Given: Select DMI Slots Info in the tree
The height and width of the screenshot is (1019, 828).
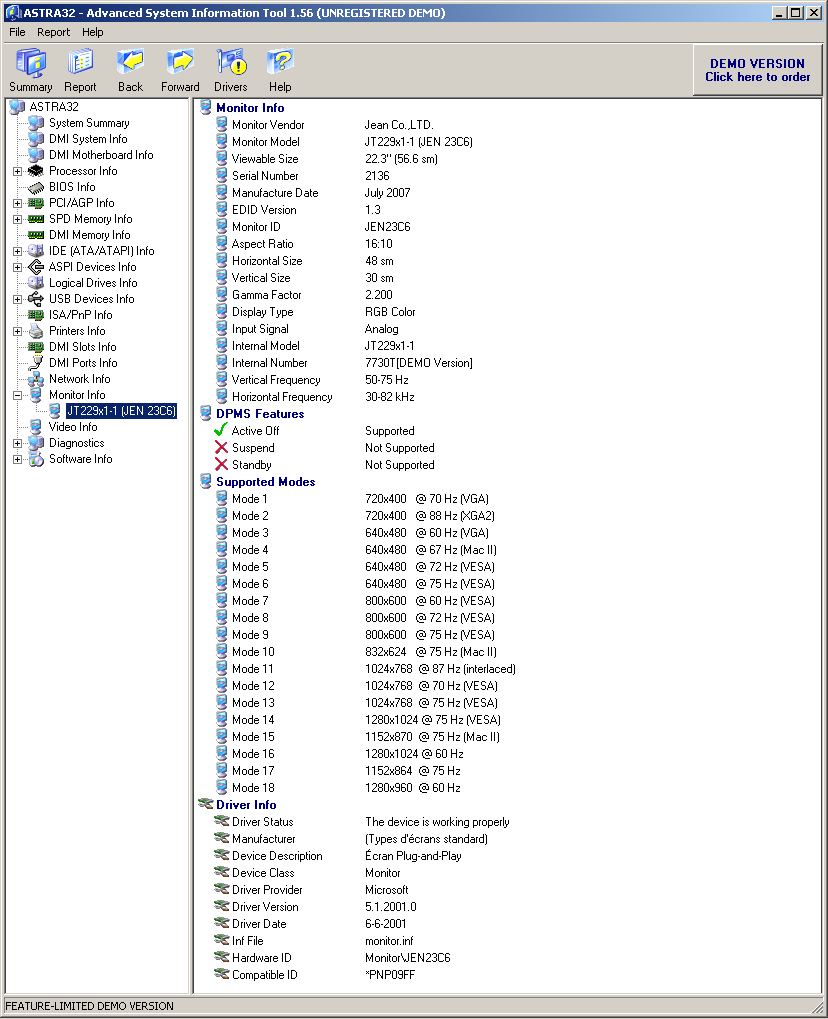Looking at the screenshot, I should [83, 346].
